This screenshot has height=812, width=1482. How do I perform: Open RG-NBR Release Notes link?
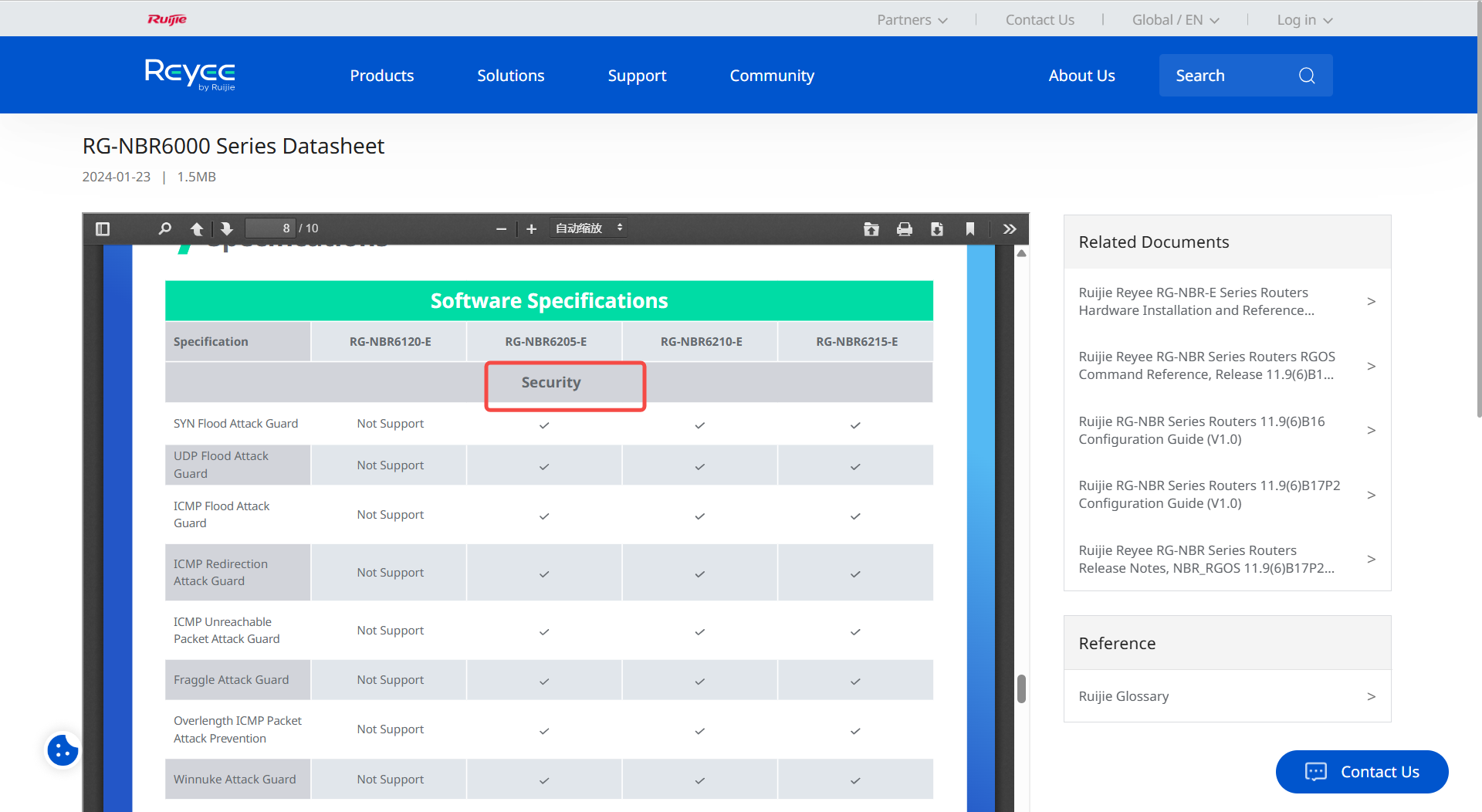point(1206,559)
